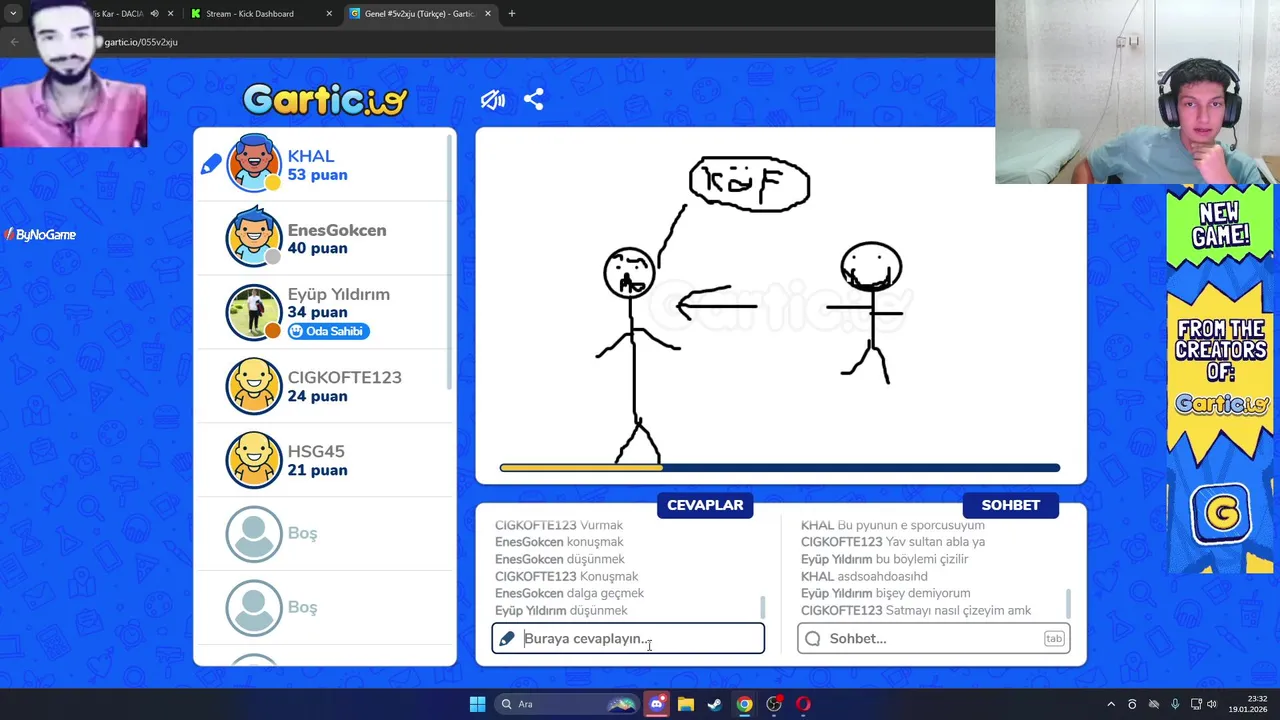Screen dimensions: 1280x720
Task: Click the Gartic.io logo
Action: tap(325, 100)
